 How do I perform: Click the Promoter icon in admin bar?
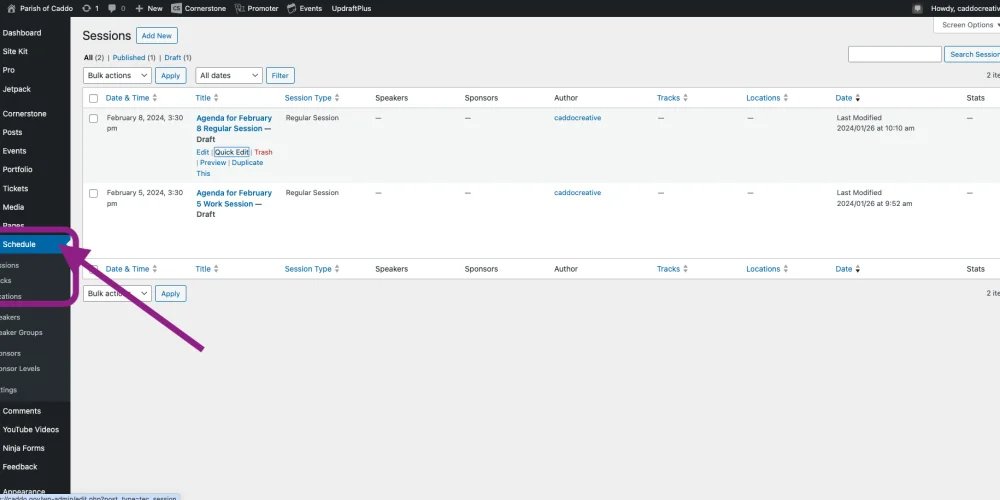pyautogui.click(x=240, y=8)
